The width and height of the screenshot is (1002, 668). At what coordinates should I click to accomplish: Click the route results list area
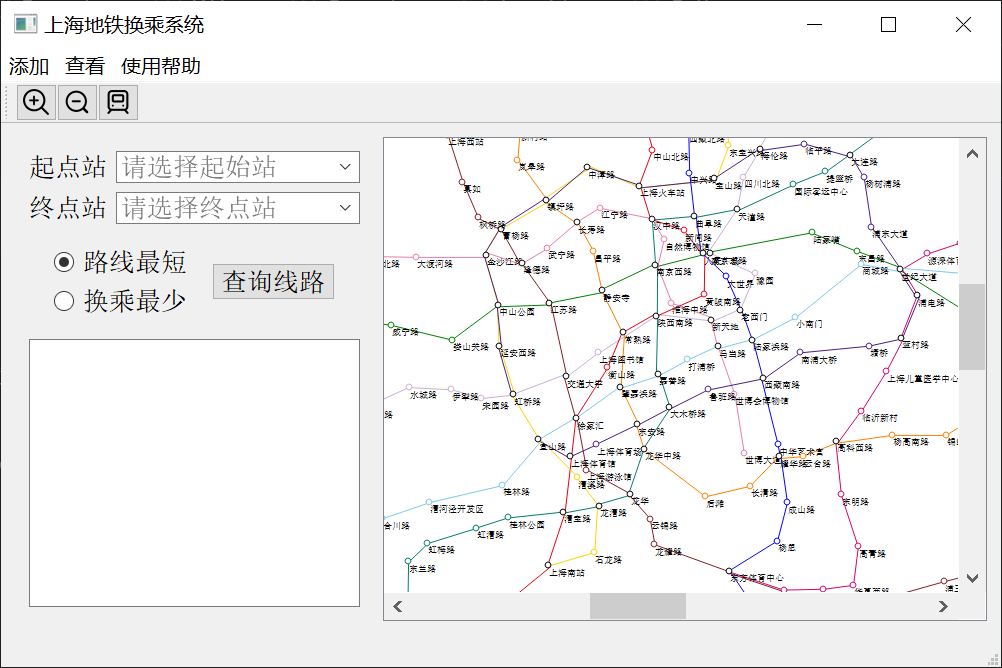[196, 470]
